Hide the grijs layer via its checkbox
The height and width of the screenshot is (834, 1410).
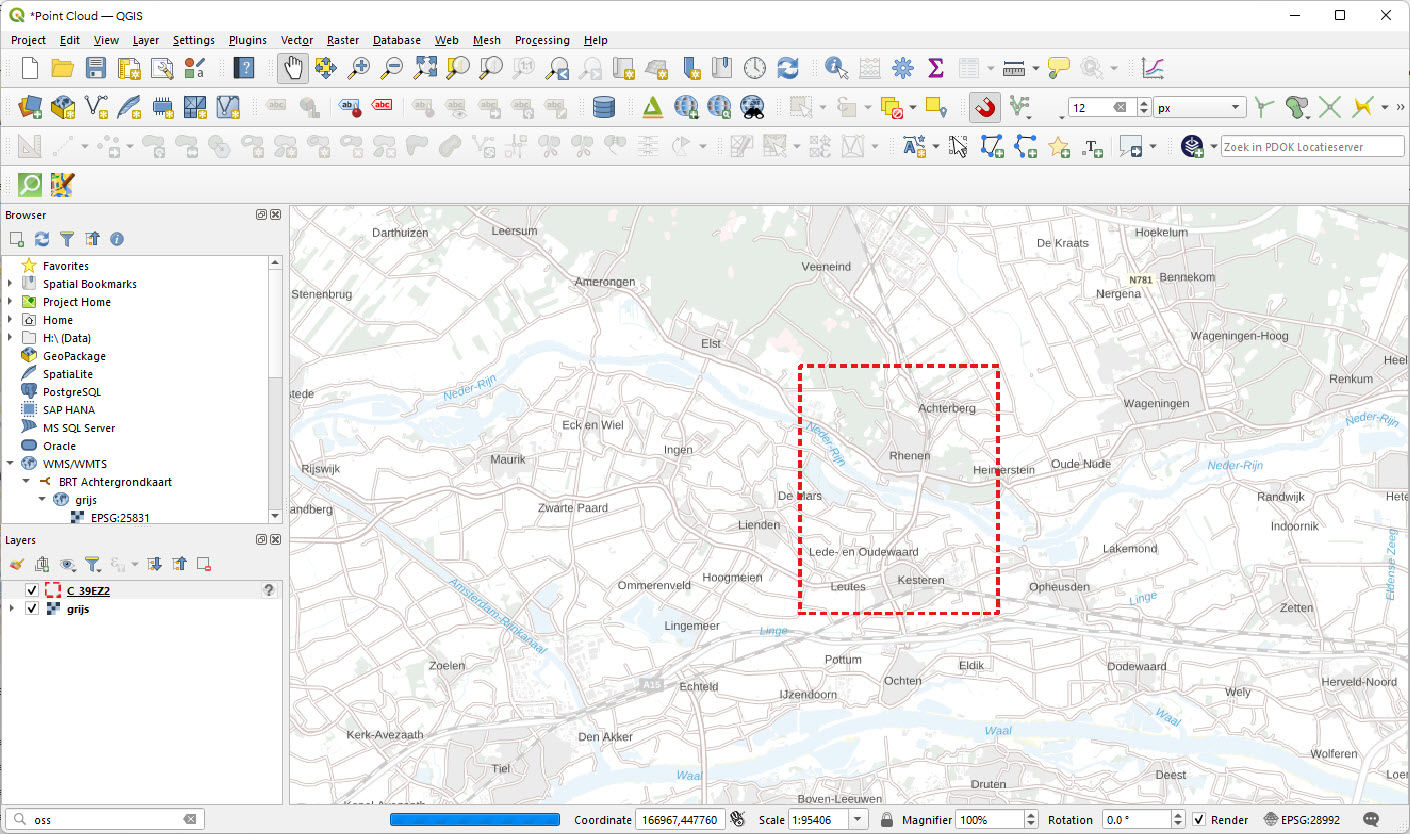(31, 608)
